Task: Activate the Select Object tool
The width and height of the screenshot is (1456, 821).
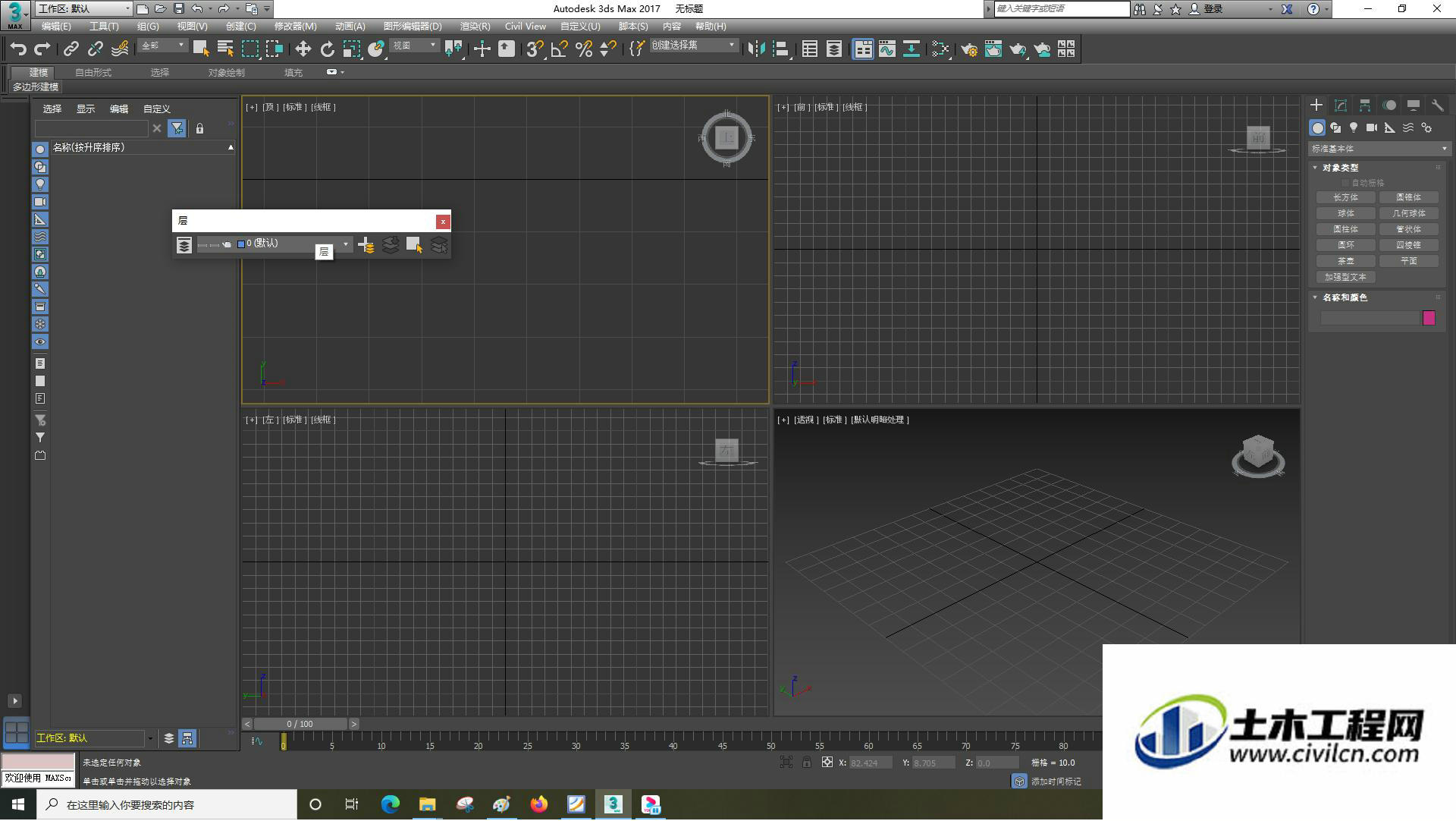Action: pos(201,49)
